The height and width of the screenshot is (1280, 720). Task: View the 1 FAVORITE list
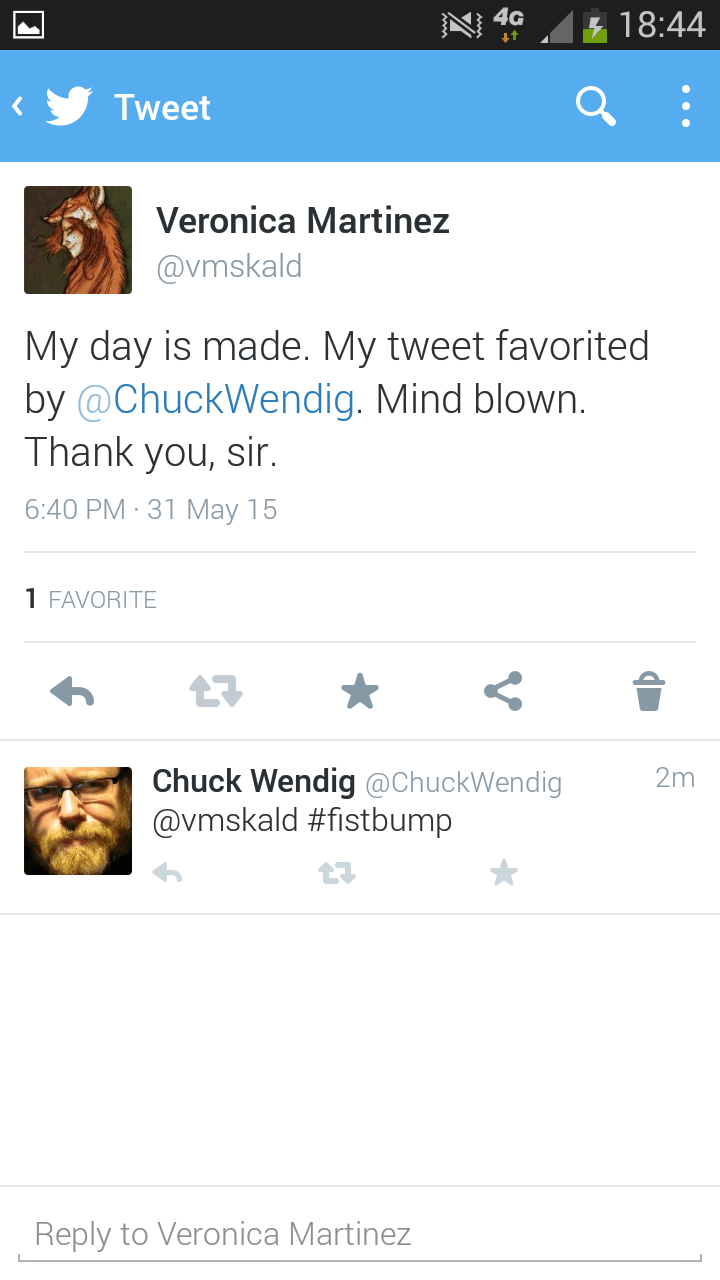(x=91, y=599)
